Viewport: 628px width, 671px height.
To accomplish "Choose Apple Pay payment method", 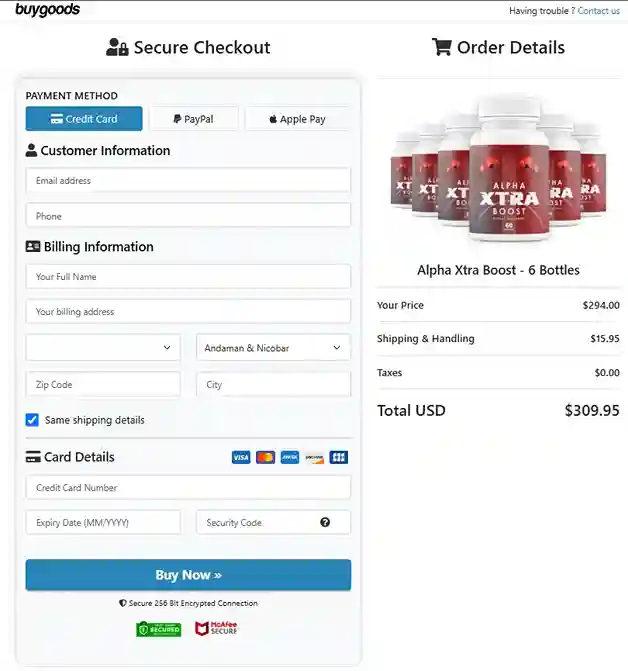I will tap(298, 119).
